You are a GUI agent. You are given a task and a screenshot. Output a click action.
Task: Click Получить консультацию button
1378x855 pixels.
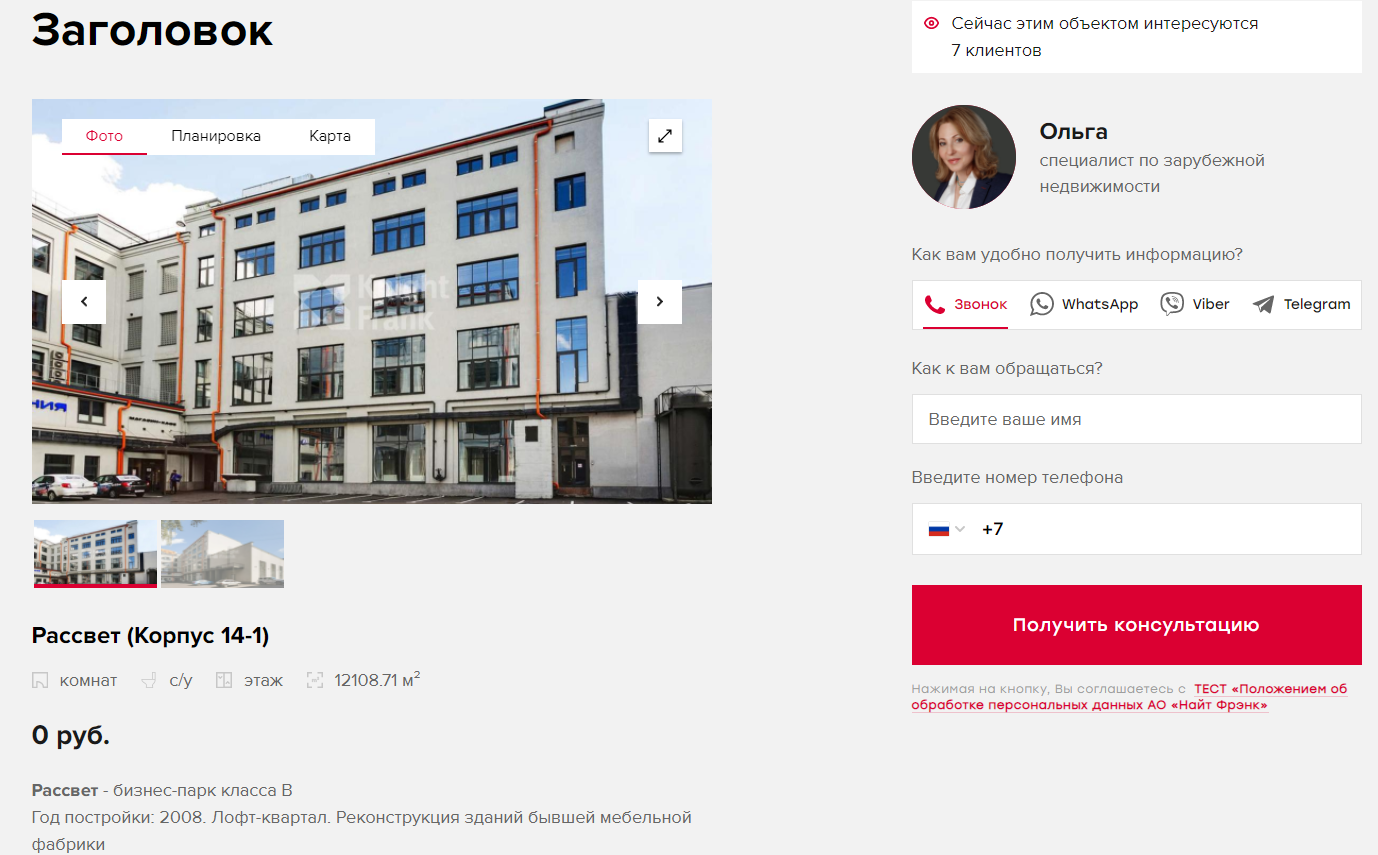click(1136, 625)
